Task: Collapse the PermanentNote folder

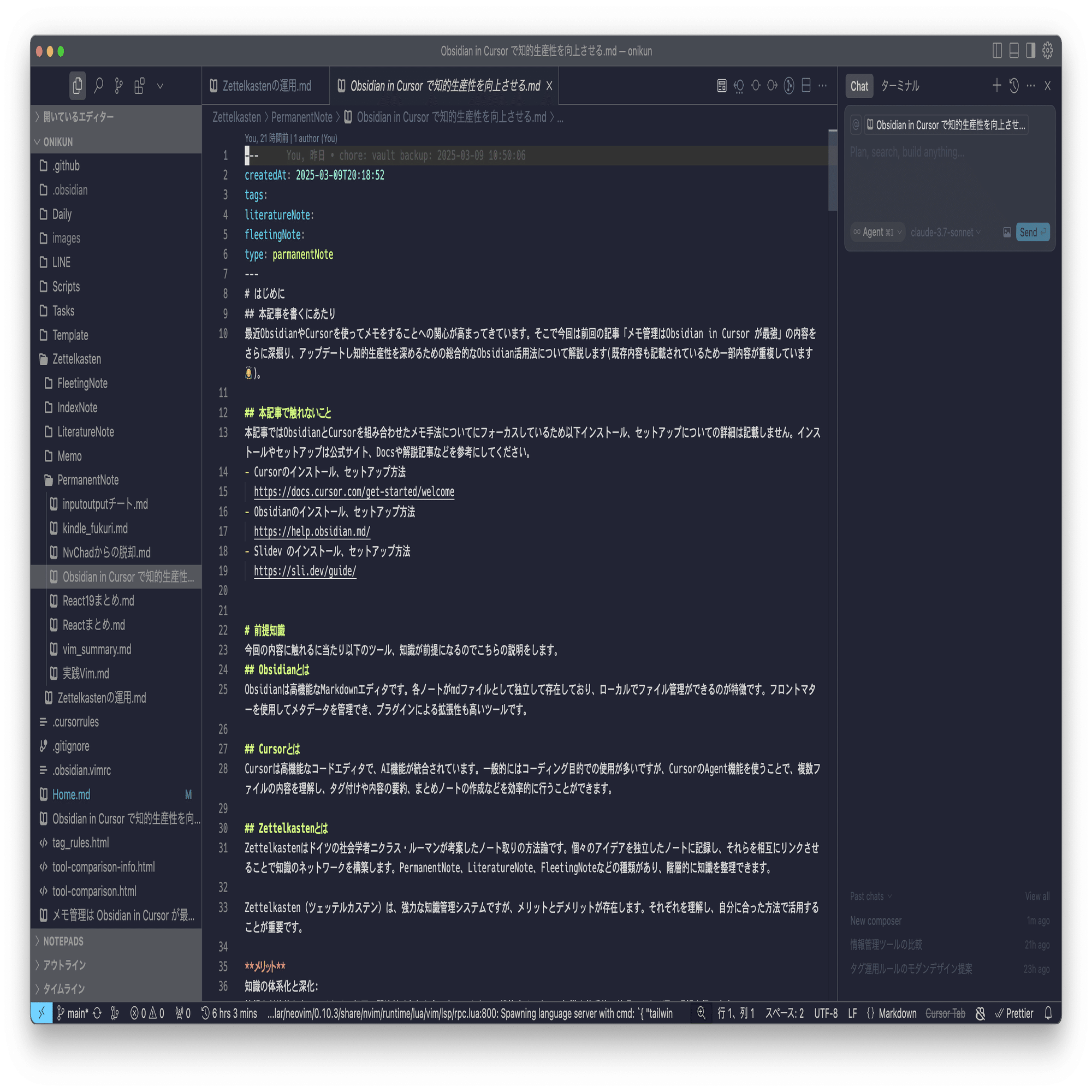Action: (116, 480)
